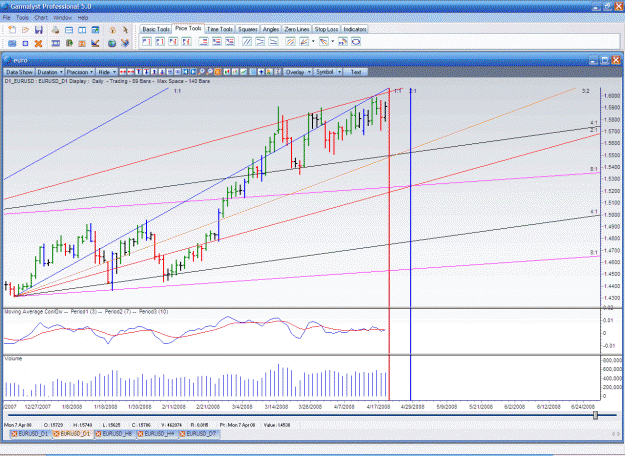Open the Symbol dropdown

pyautogui.click(x=328, y=72)
